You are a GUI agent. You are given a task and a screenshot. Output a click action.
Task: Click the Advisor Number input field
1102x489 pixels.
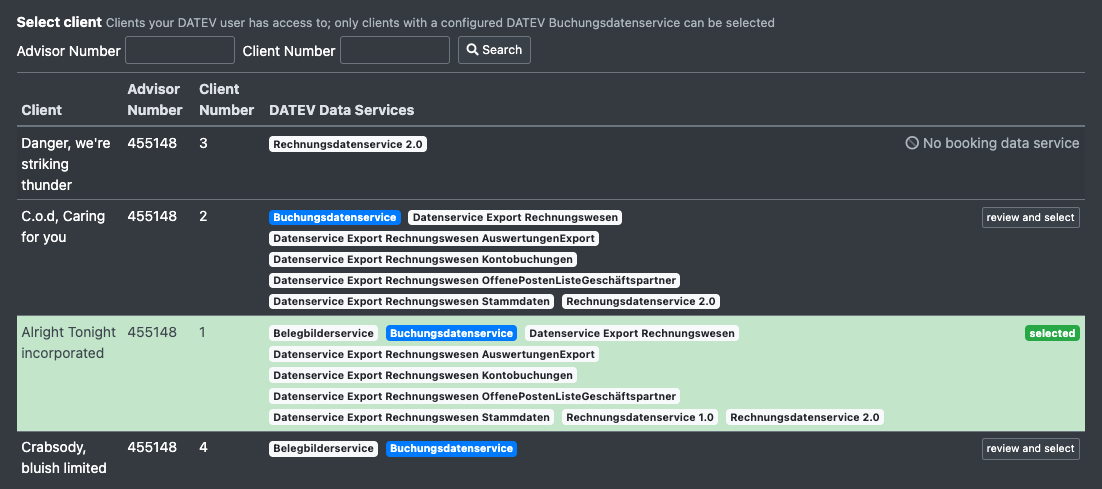point(180,50)
